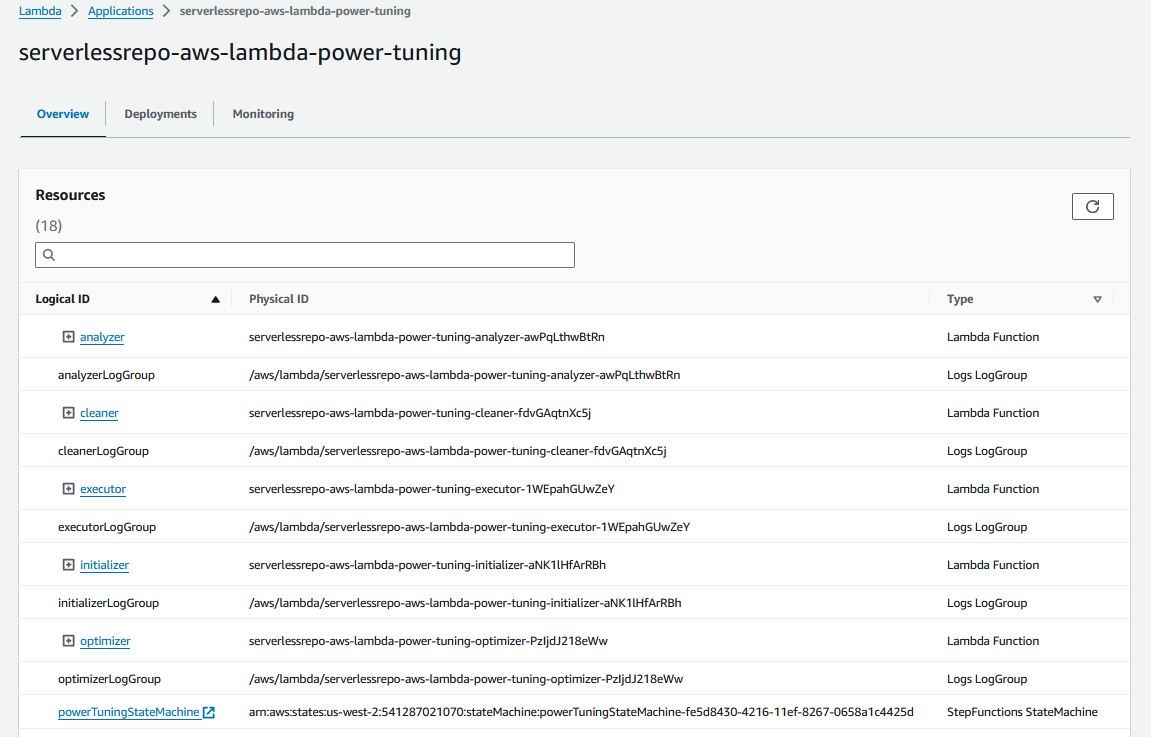Open the executor function link
The width and height of the screenshot is (1151, 737).
pyautogui.click(x=103, y=489)
